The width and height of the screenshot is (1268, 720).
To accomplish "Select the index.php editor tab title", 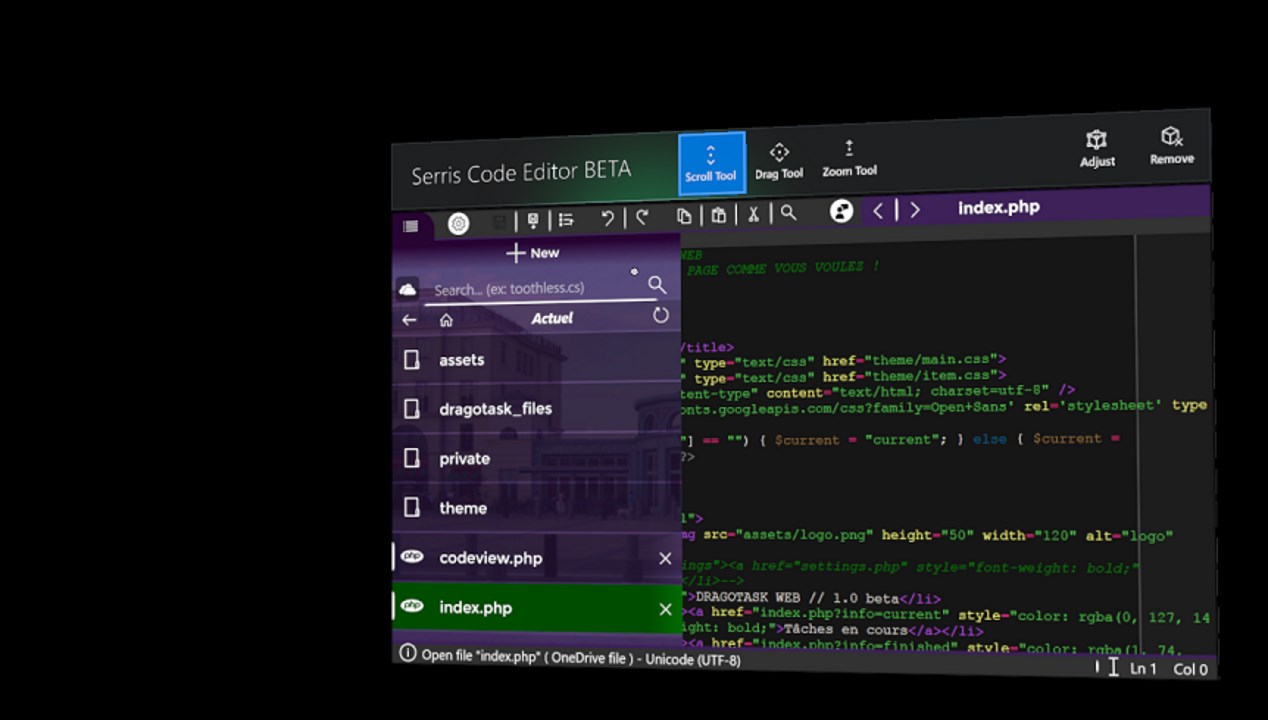I will coord(999,207).
